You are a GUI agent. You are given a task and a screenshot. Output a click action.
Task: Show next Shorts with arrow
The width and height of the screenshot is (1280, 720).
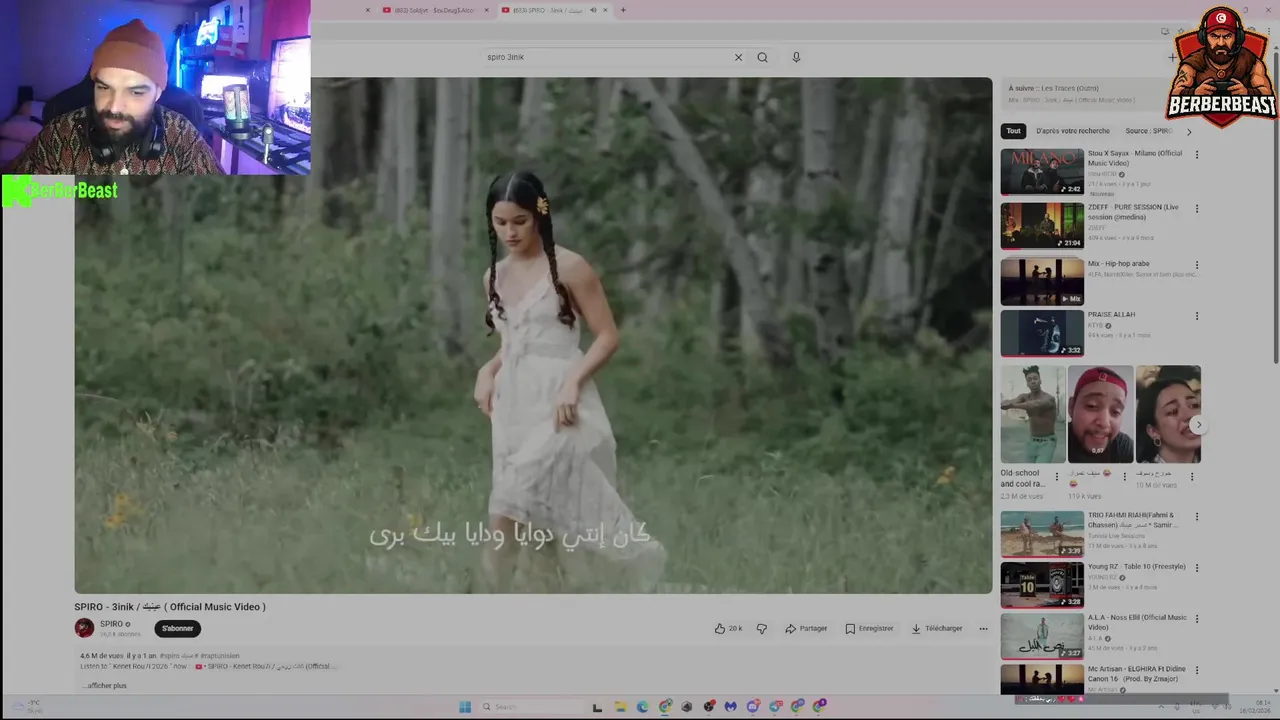coord(1198,425)
